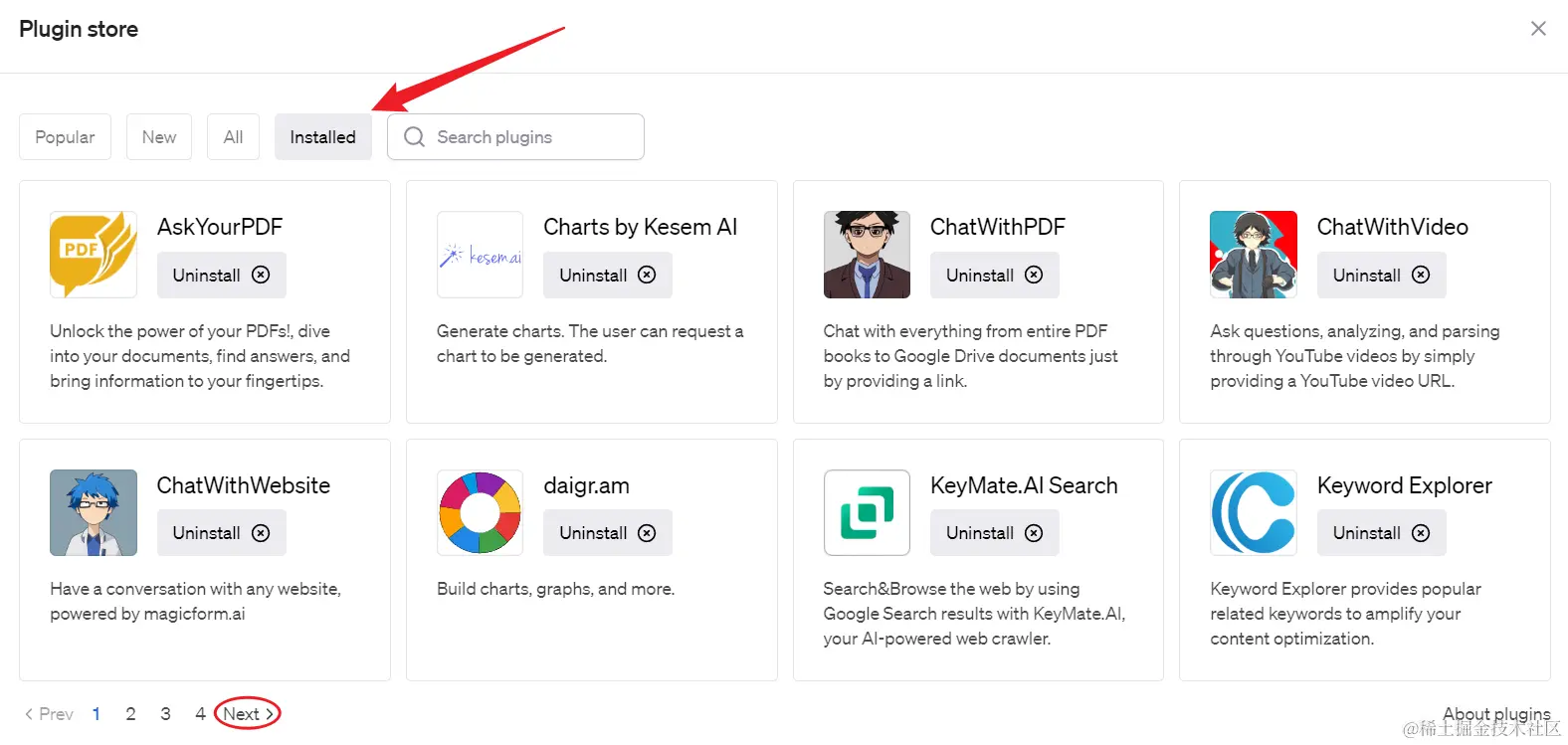Click the Keyword Explorer blue C logo

pos(1254,512)
